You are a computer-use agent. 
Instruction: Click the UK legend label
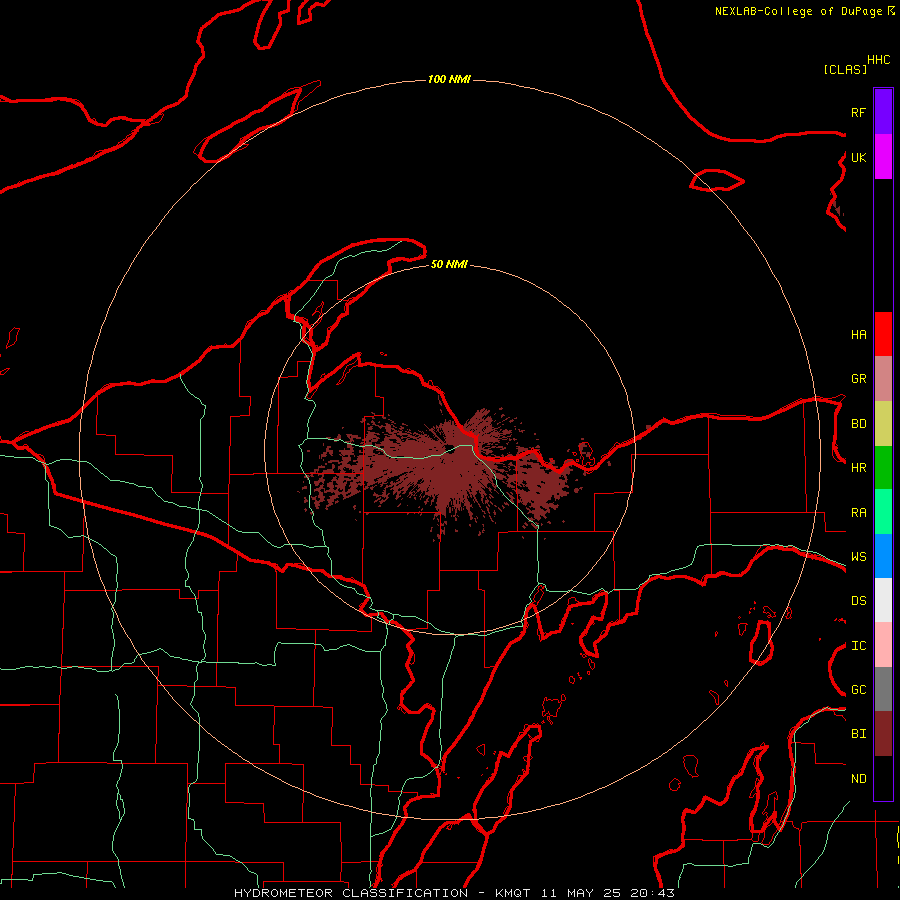click(x=858, y=157)
